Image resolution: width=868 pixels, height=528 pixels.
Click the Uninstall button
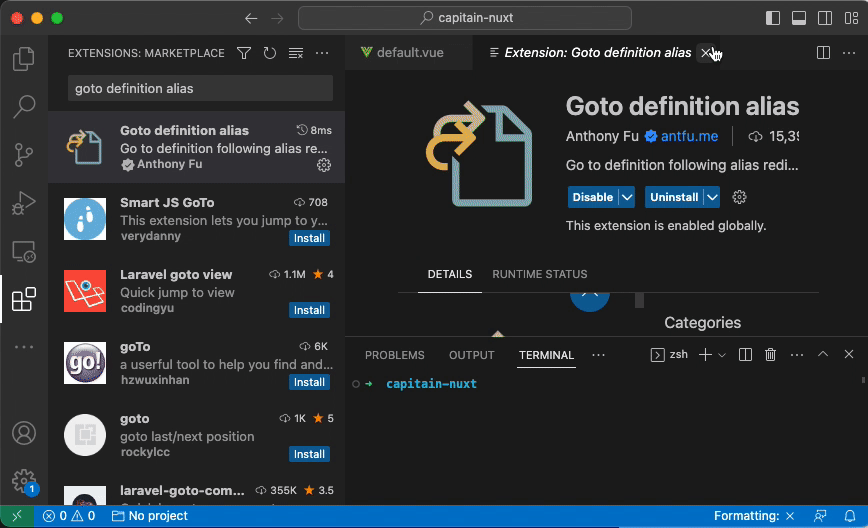click(x=674, y=197)
